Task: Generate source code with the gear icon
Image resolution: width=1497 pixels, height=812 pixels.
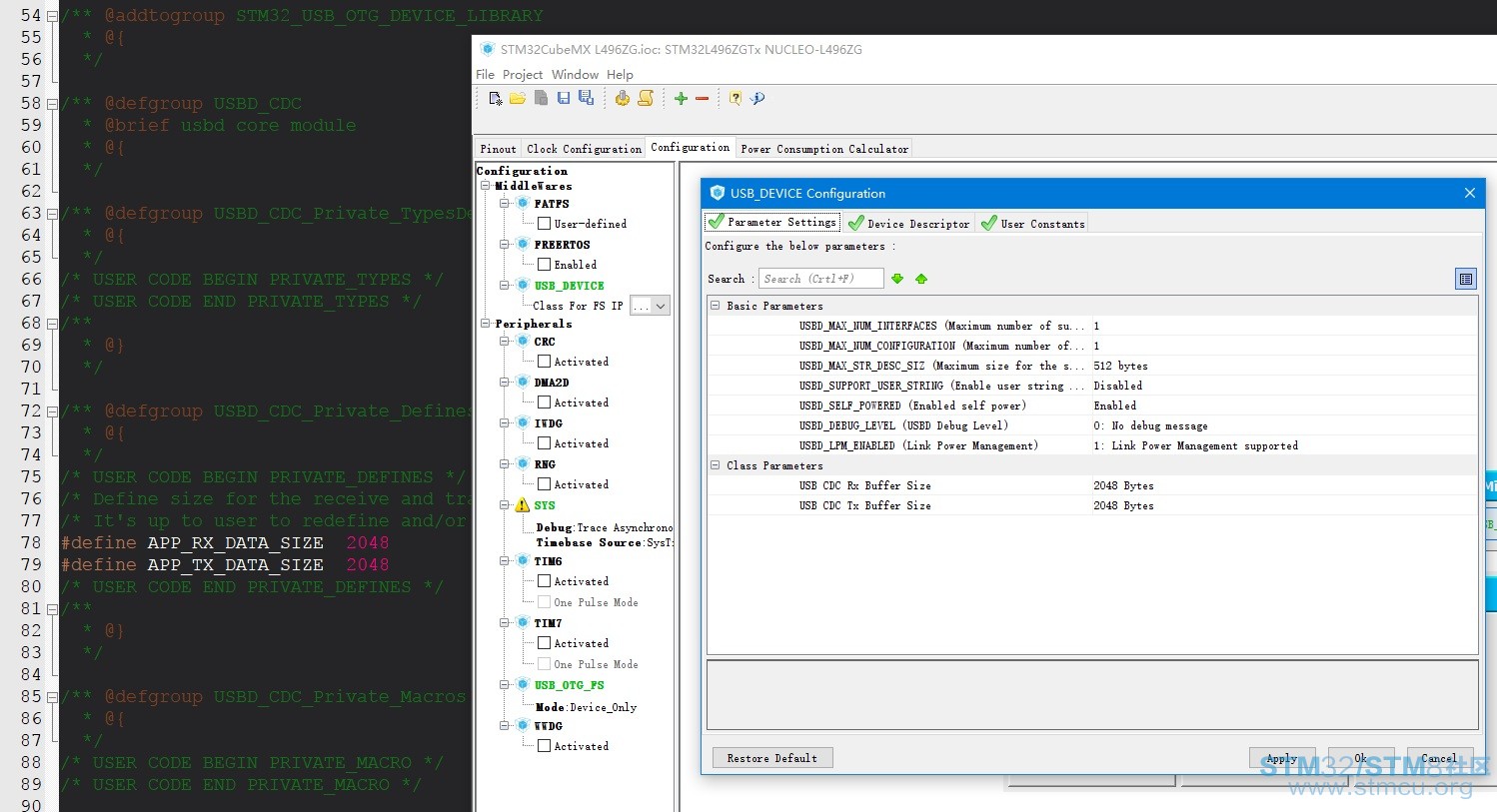Action: [623, 98]
